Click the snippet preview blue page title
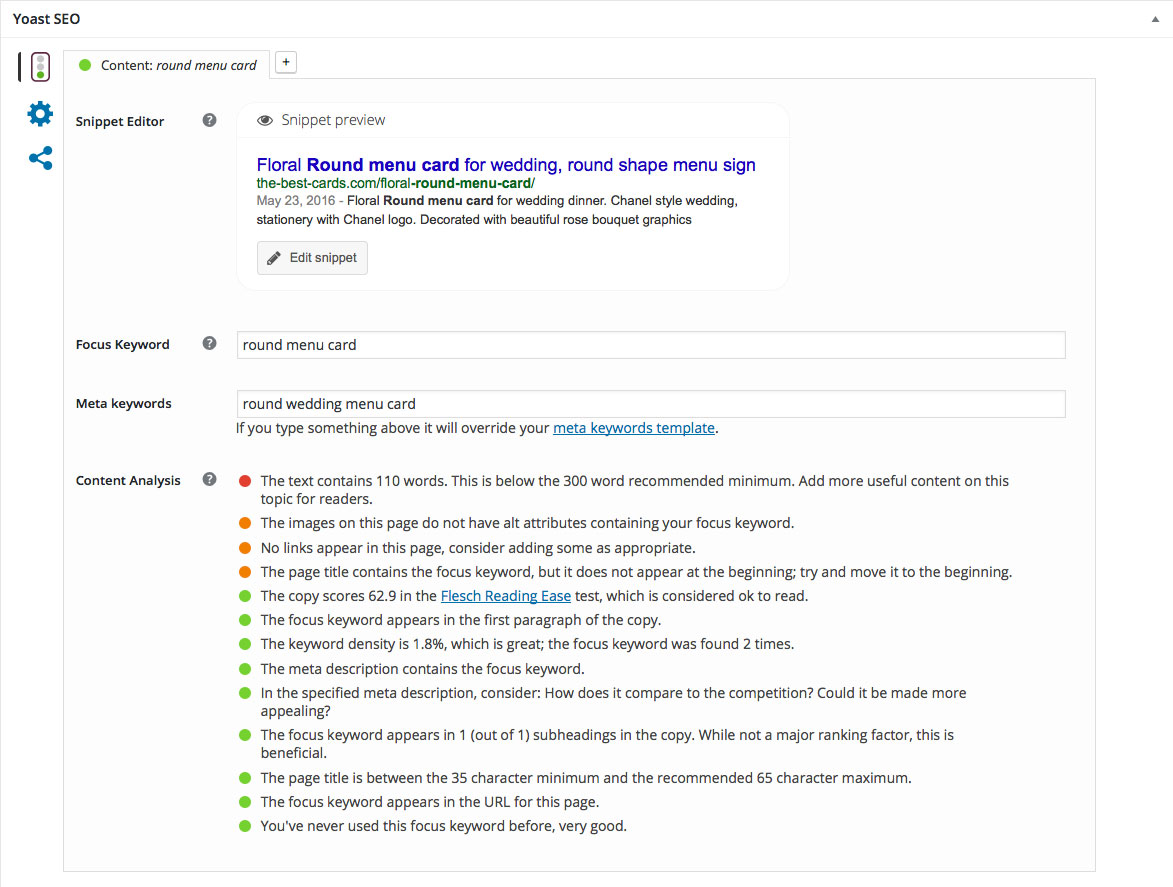This screenshot has width=1173, height=887. tap(506, 165)
